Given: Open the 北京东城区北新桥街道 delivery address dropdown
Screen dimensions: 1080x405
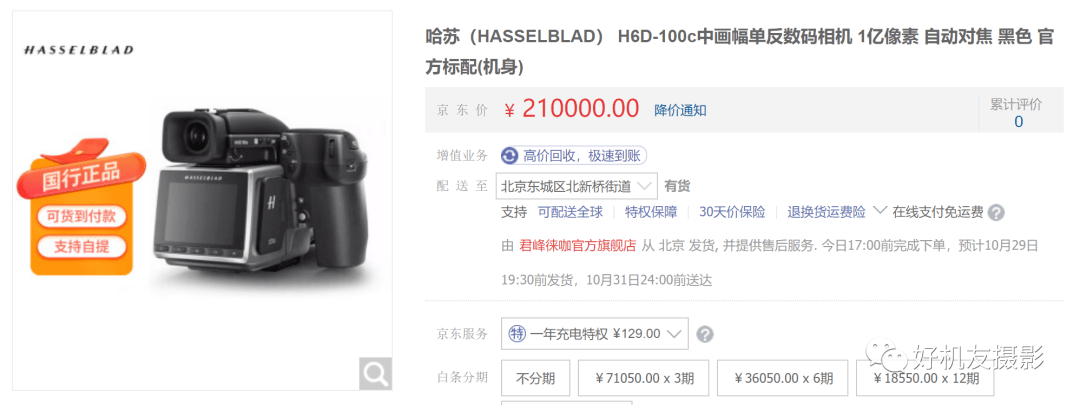Looking at the screenshot, I should (x=577, y=186).
